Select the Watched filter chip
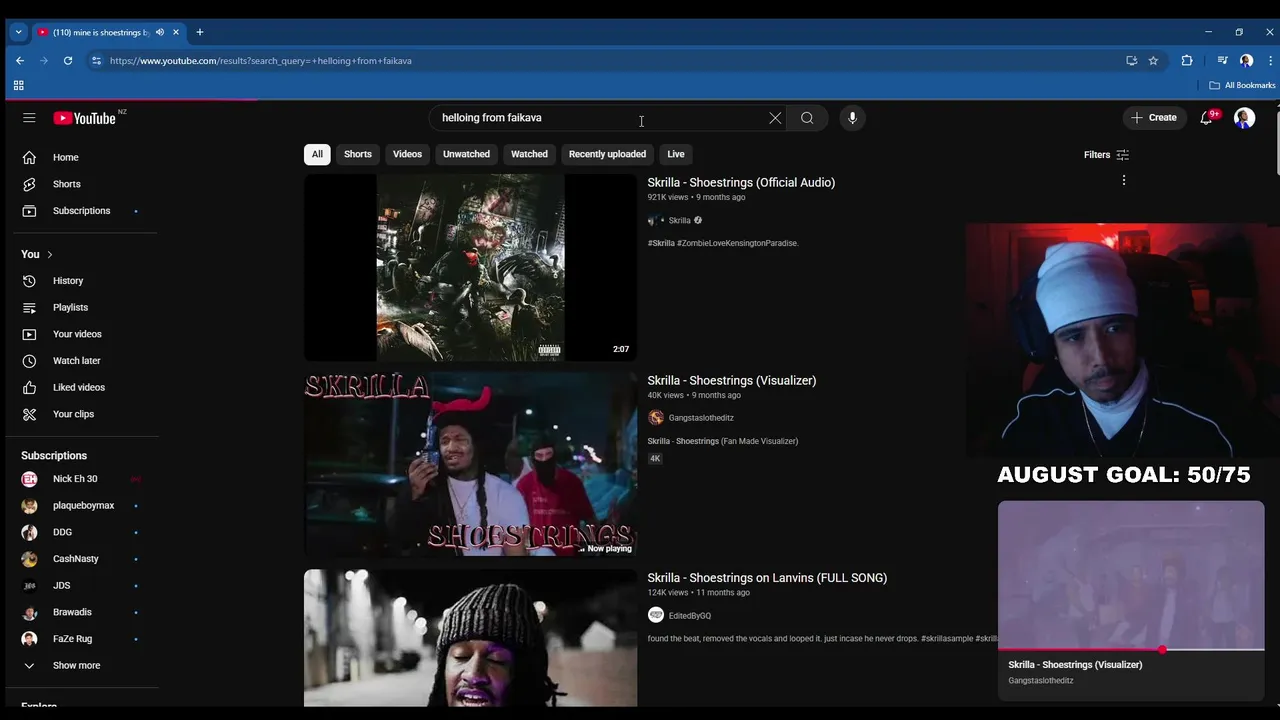Image resolution: width=1280 pixels, height=720 pixels. [x=529, y=154]
